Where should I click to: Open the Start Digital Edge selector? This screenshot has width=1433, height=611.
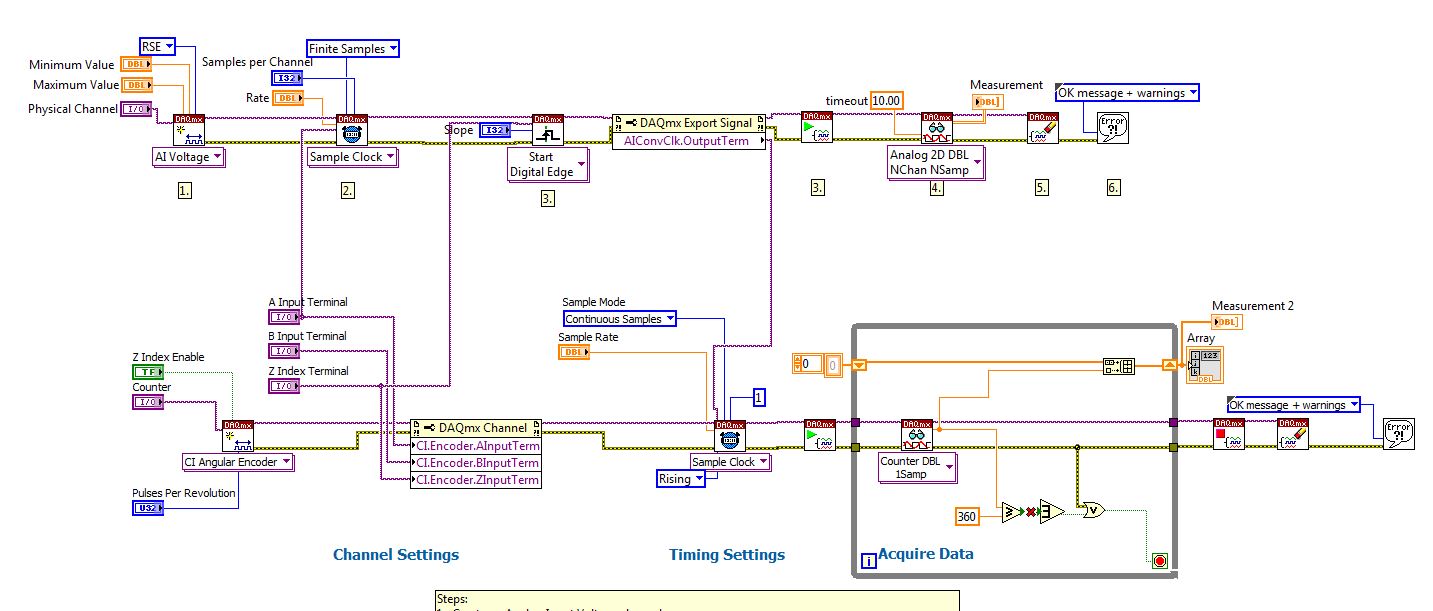click(548, 165)
